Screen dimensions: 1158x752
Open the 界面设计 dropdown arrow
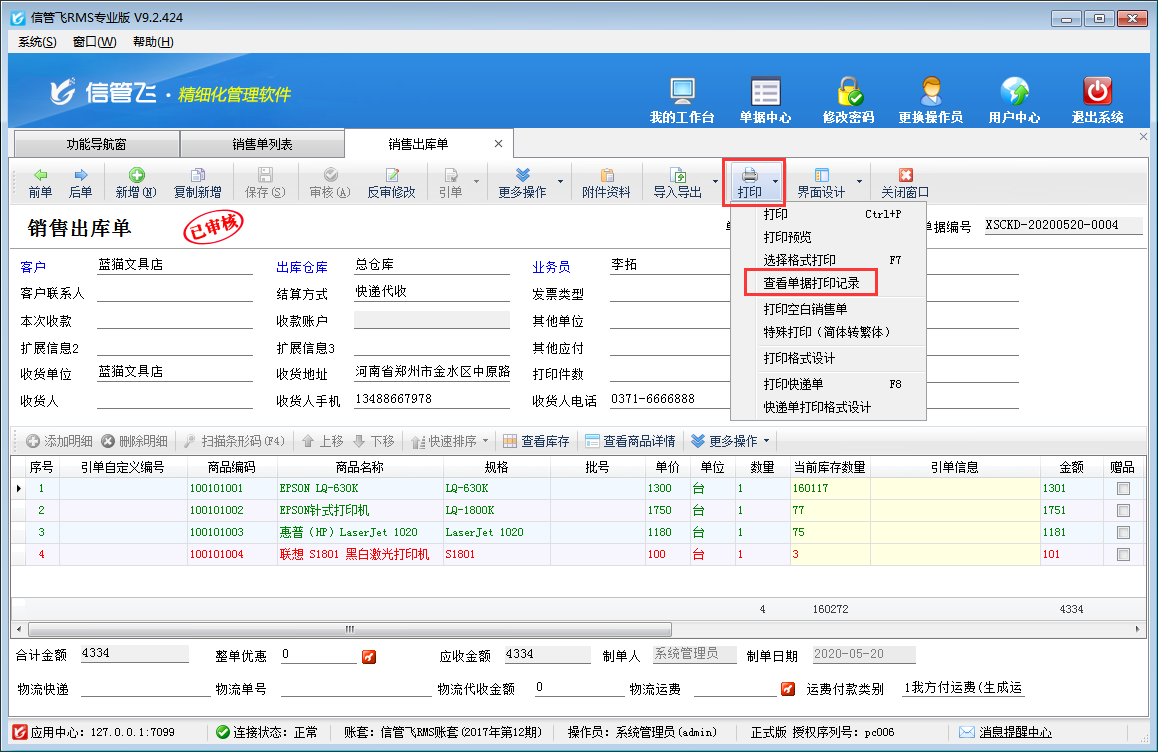tap(858, 183)
